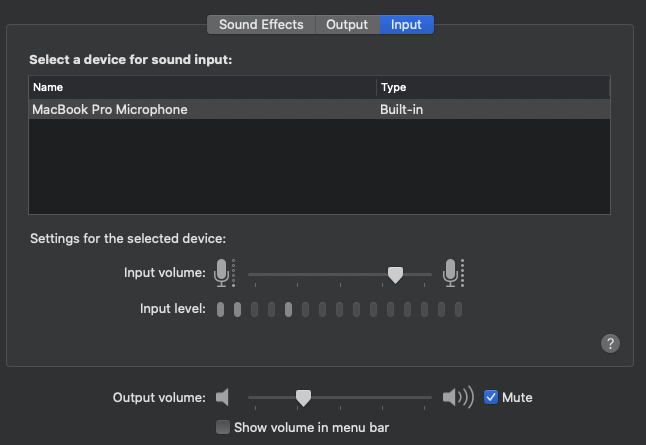Enable Show volume in menu bar
The width and height of the screenshot is (646, 445).
pyautogui.click(x=223, y=427)
